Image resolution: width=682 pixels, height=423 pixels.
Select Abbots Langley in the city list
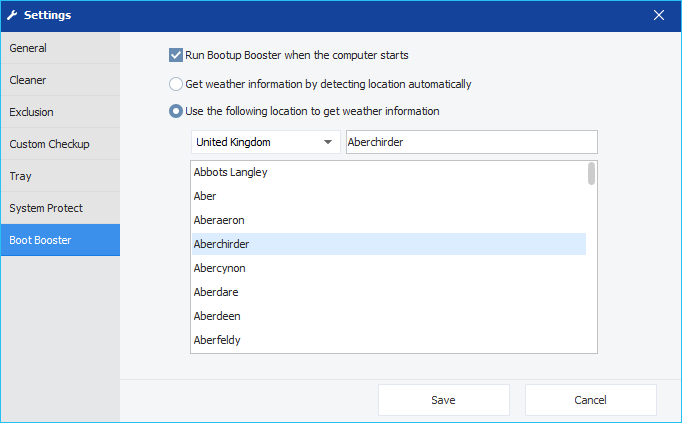click(389, 172)
